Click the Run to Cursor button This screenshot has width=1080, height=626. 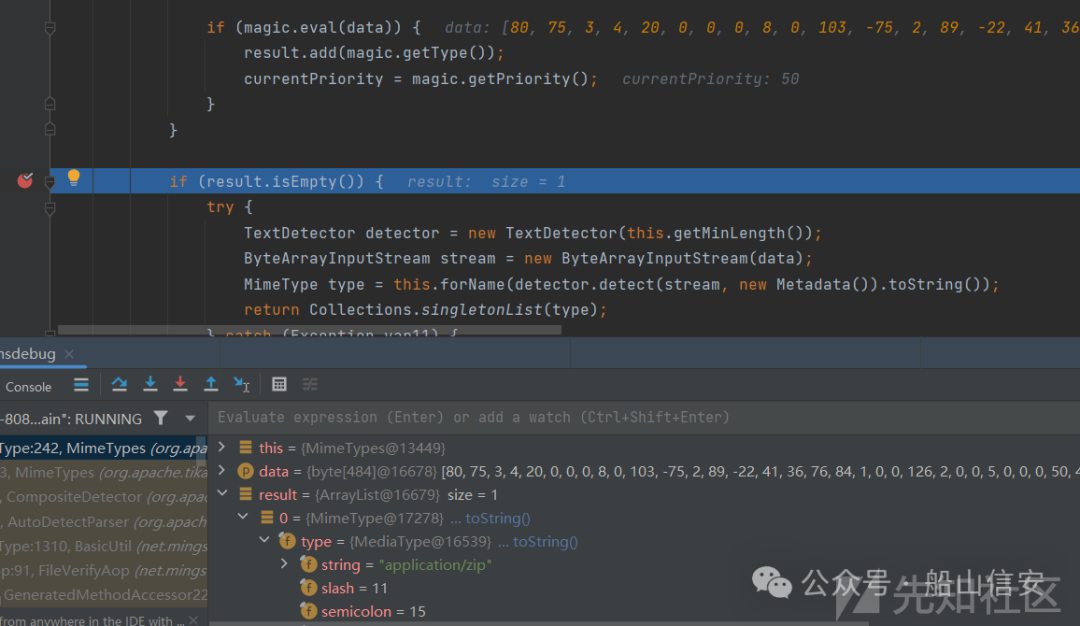click(x=241, y=384)
